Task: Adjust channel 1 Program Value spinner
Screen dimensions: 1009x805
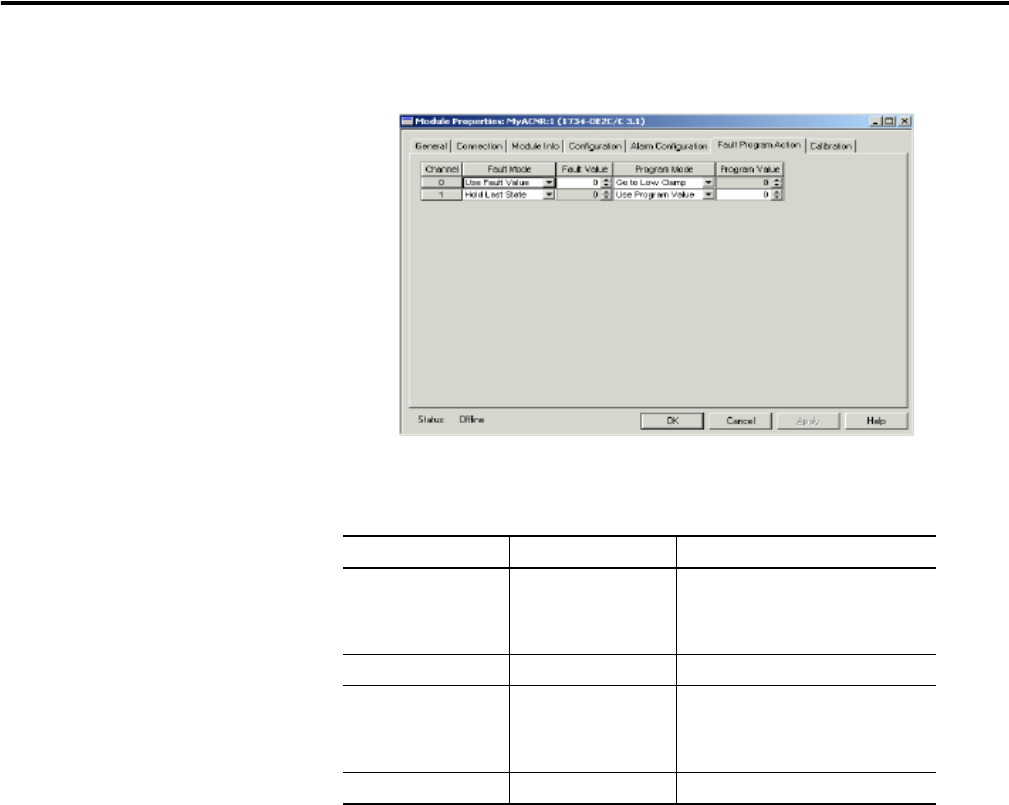Action: (x=777, y=195)
